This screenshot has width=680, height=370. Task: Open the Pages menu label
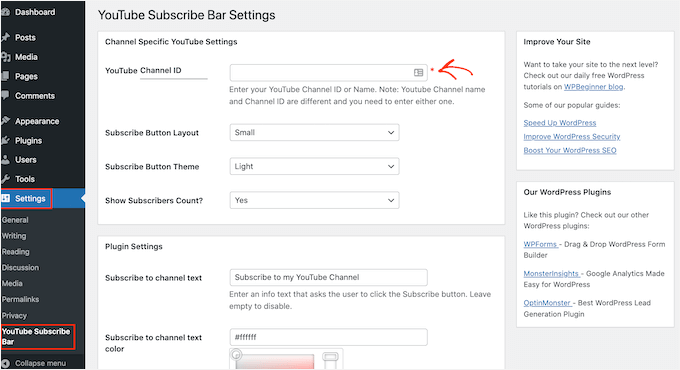(x=26, y=76)
